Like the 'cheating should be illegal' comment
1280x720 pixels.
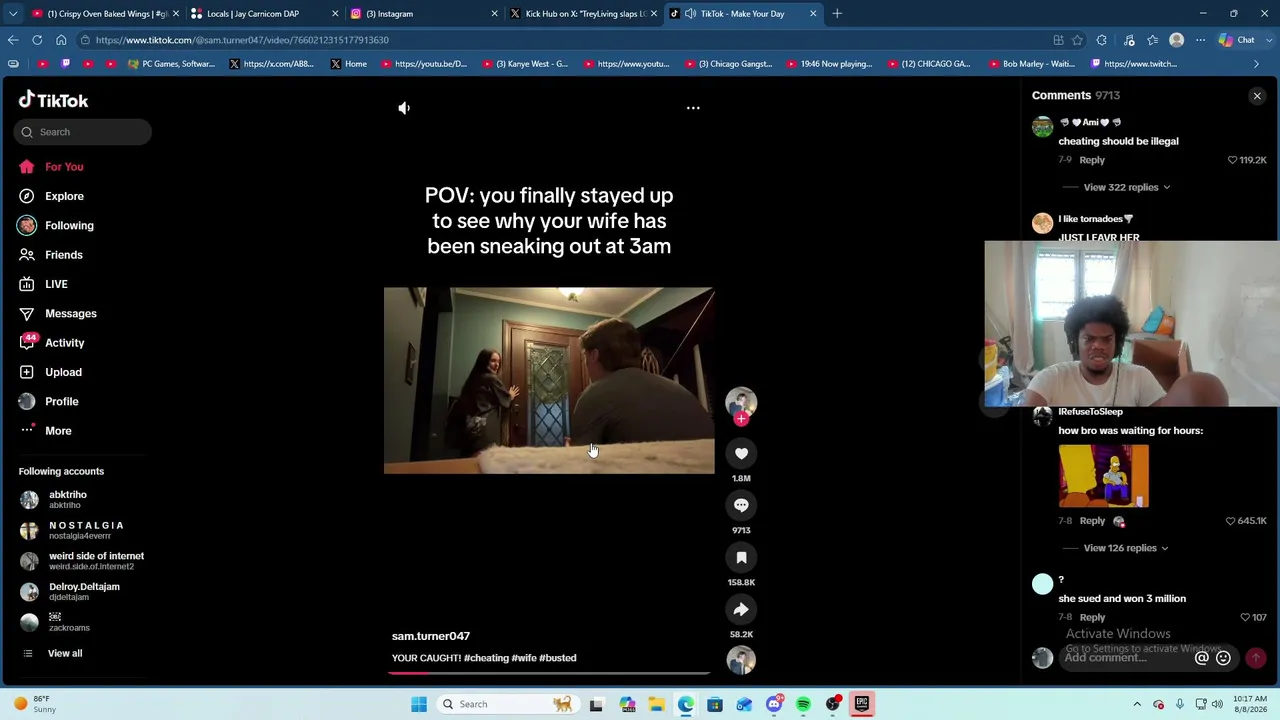coord(1233,160)
